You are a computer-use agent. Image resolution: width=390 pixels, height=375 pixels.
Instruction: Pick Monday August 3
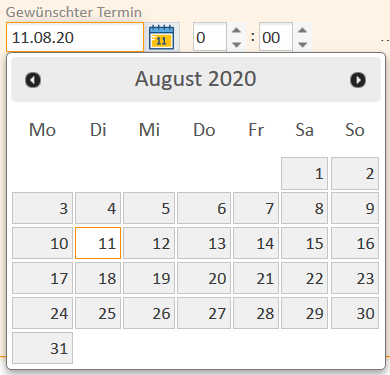(42, 208)
